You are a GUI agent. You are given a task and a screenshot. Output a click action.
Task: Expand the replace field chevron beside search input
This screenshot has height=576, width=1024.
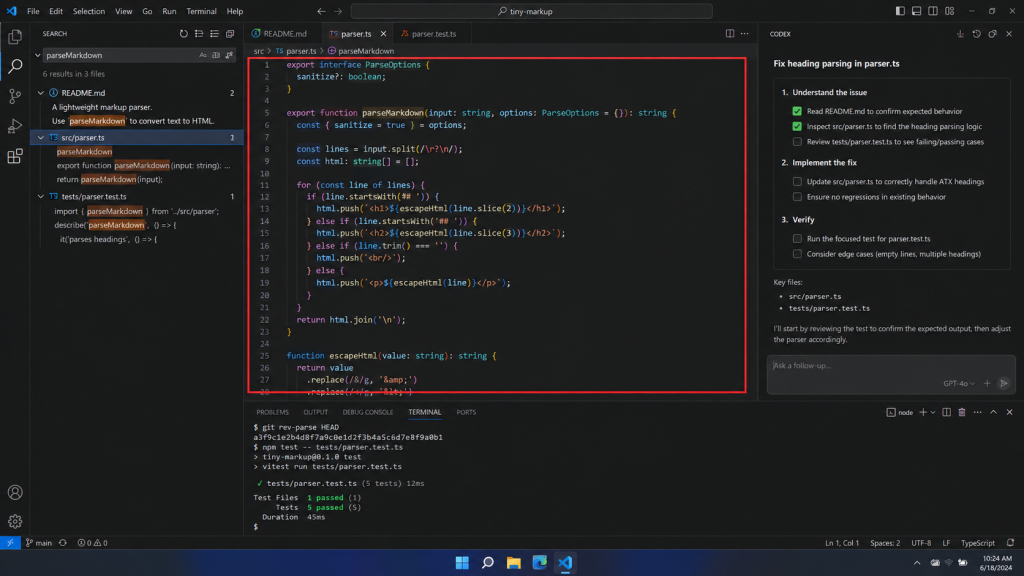click(x=37, y=56)
